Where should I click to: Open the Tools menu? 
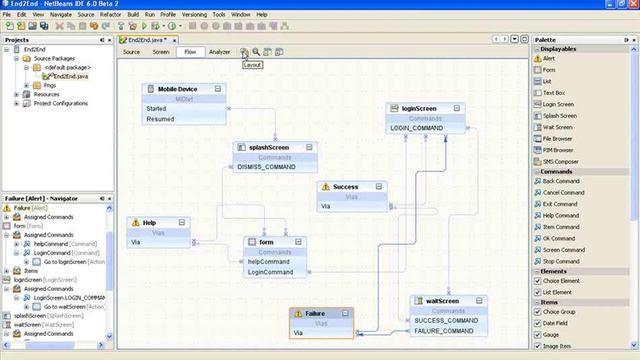coord(219,14)
